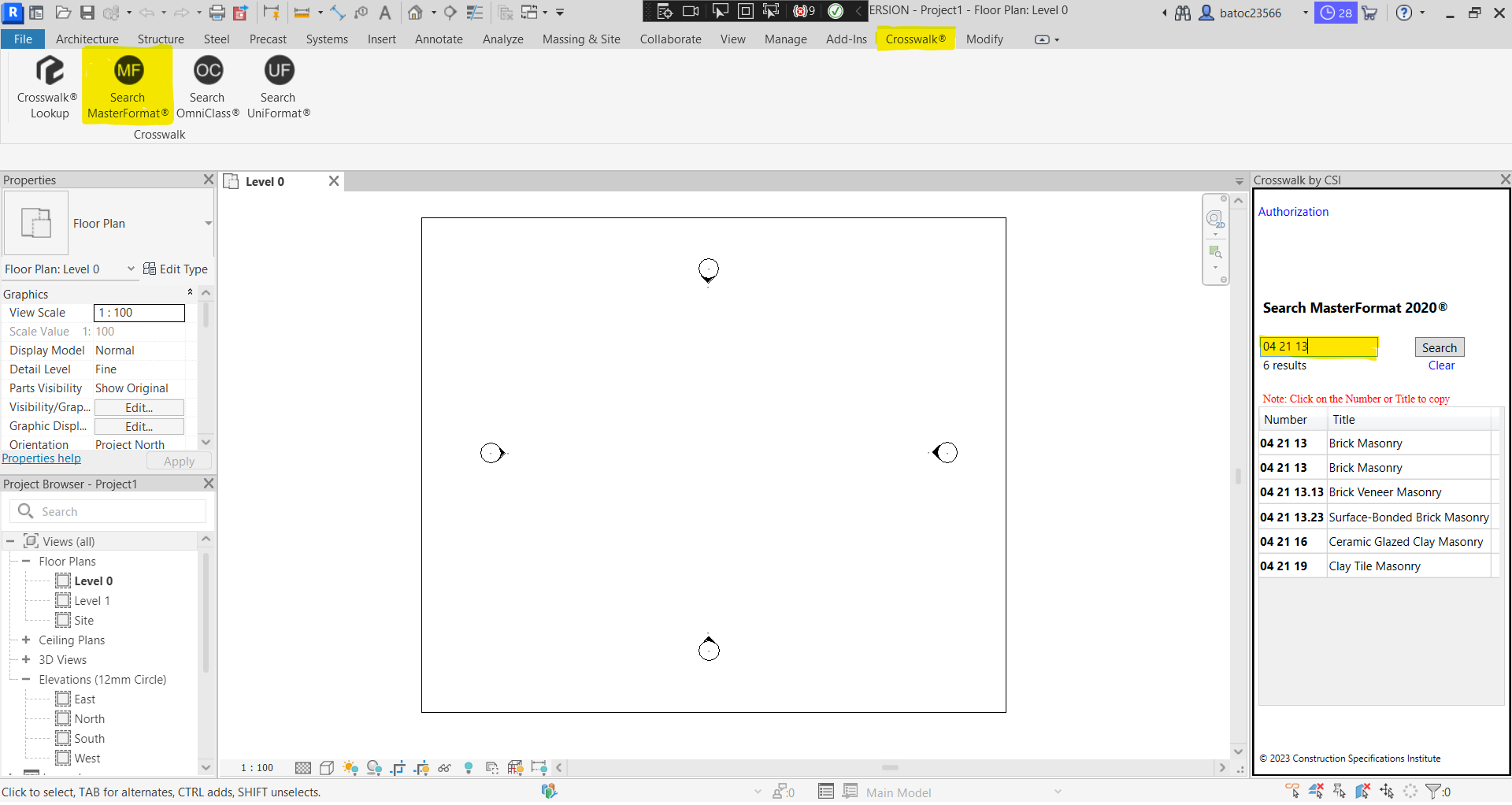1512x805 pixels.
Task: Click the View Scale 1 : 100 field
Action: pos(139,313)
